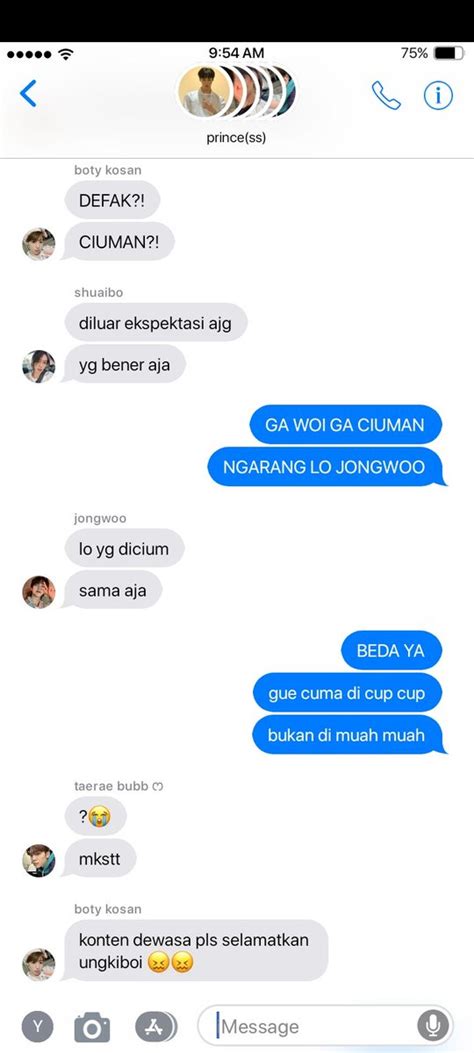The image size is (474, 1053).
Task: Tap taerae bubb's profile avatar
Action: [39, 860]
